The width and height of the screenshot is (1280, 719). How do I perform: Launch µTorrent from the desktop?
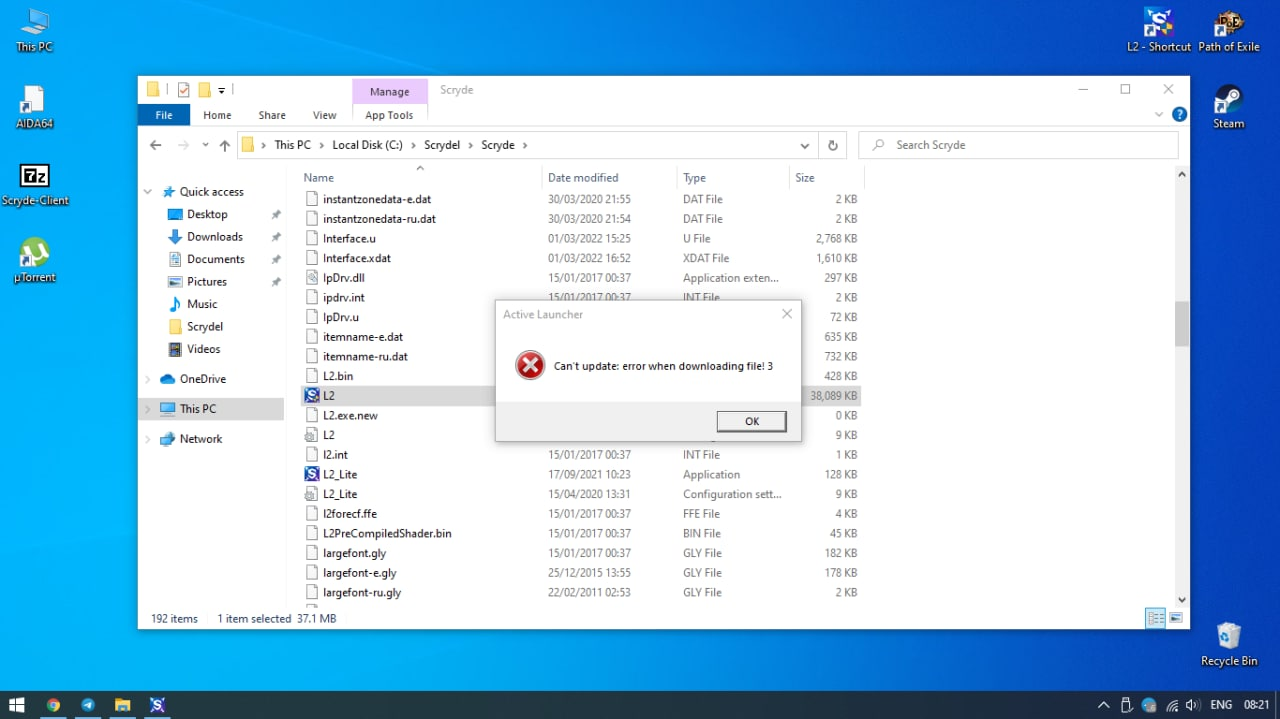tap(34, 255)
